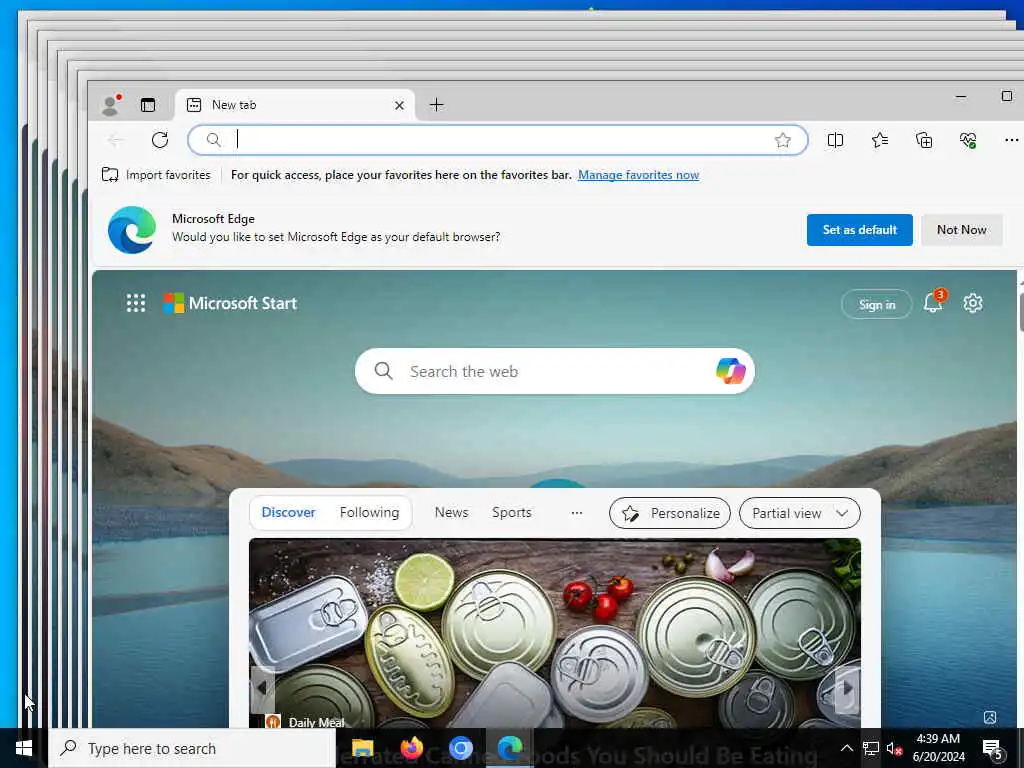Open File Explorer from taskbar
The height and width of the screenshot is (768, 1024).
pyautogui.click(x=362, y=748)
